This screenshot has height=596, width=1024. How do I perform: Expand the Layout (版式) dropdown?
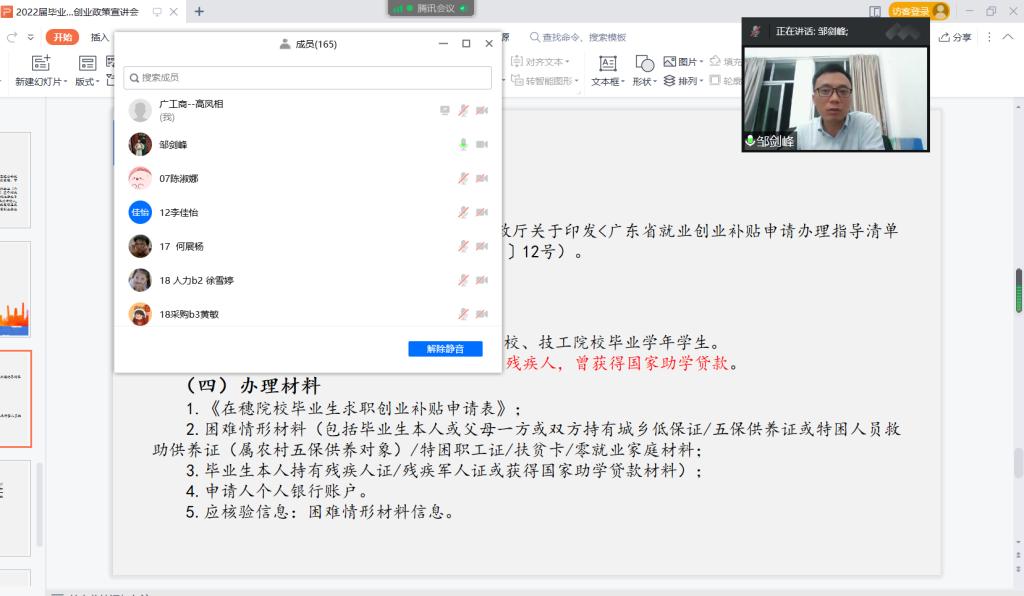88,82
